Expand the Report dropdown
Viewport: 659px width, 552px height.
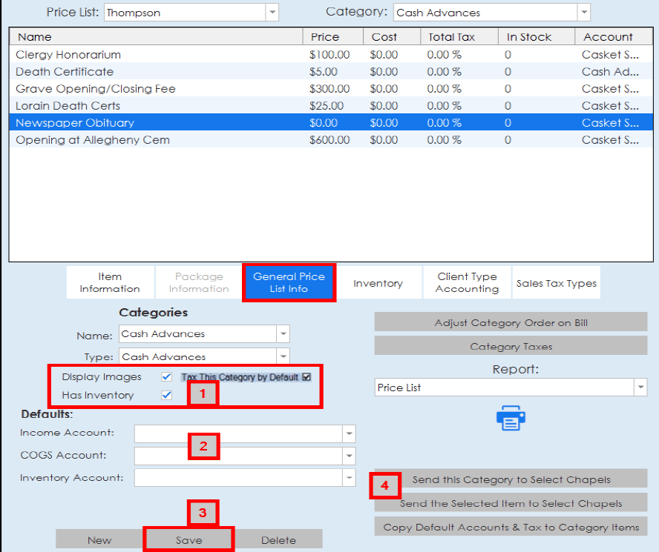point(640,387)
